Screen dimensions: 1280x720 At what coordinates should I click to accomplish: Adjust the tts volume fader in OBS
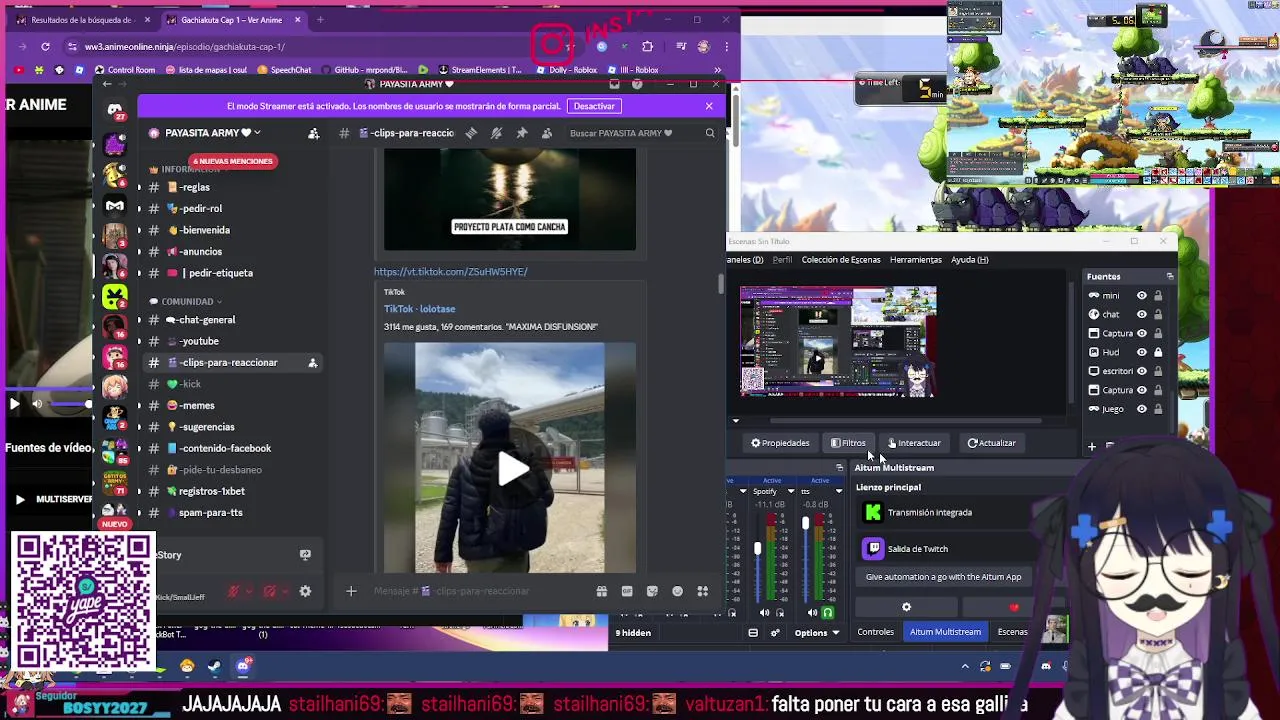pyautogui.click(x=805, y=523)
